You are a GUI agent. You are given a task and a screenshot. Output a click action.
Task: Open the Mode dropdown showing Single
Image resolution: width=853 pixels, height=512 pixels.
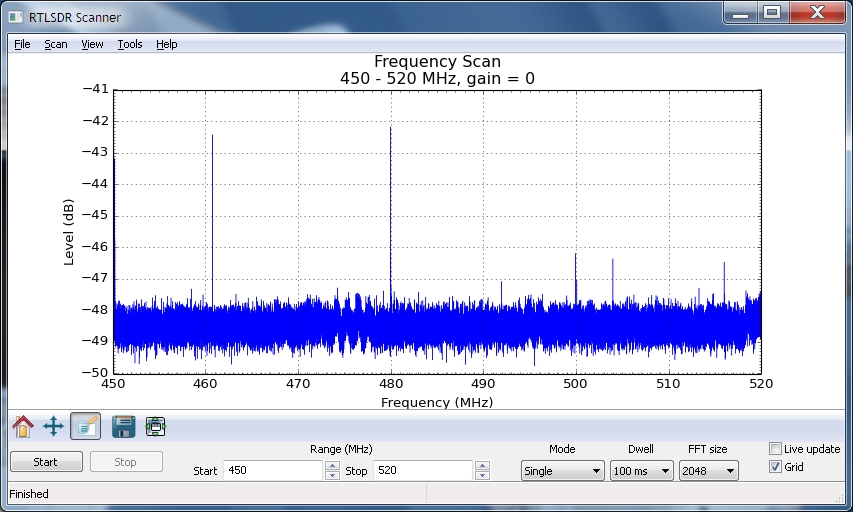pyautogui.click(x=562, y=471)
